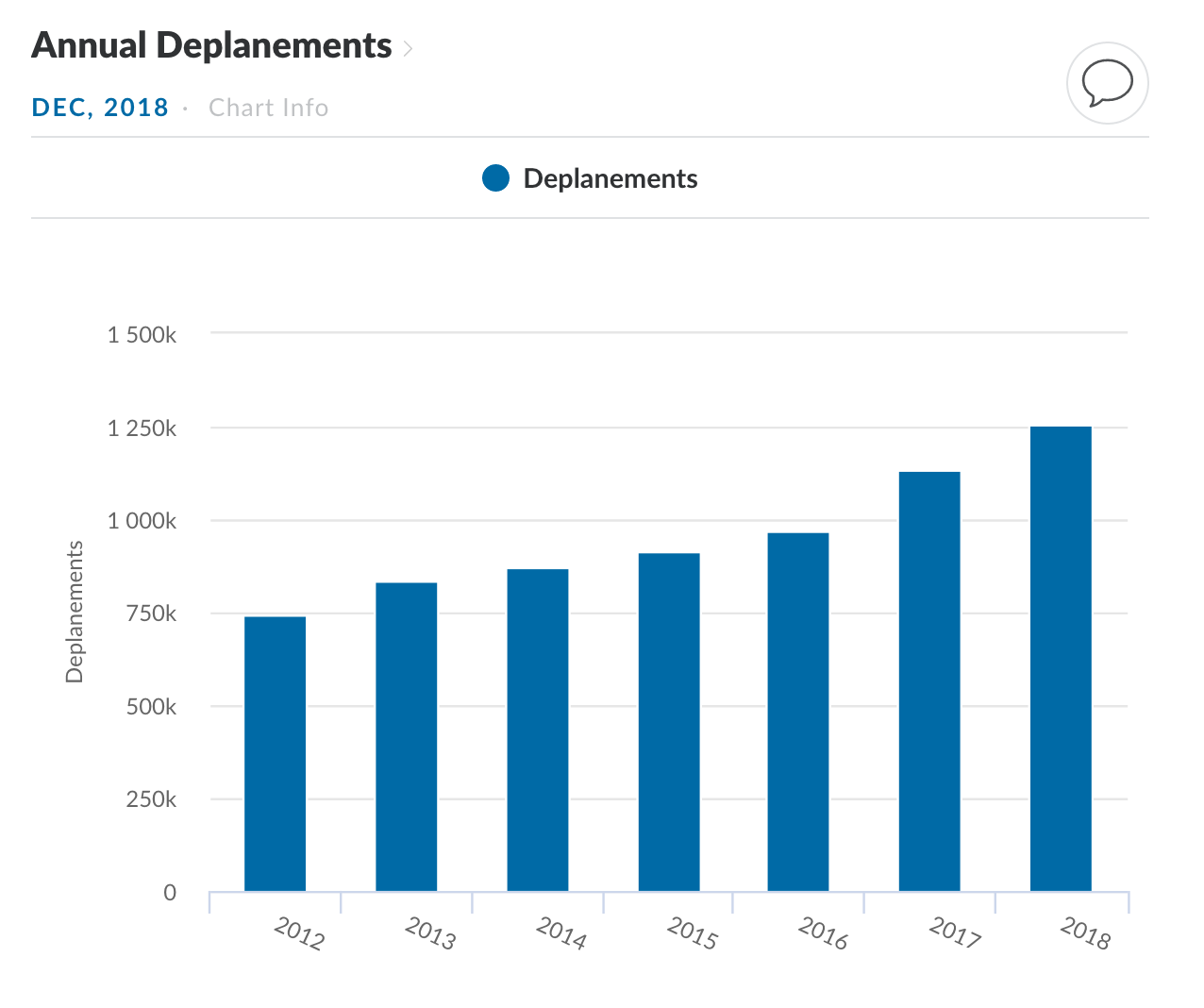Select the 2012 bar in the chart
This screenshot has height=1008, width=1204.
click(275, 753)
